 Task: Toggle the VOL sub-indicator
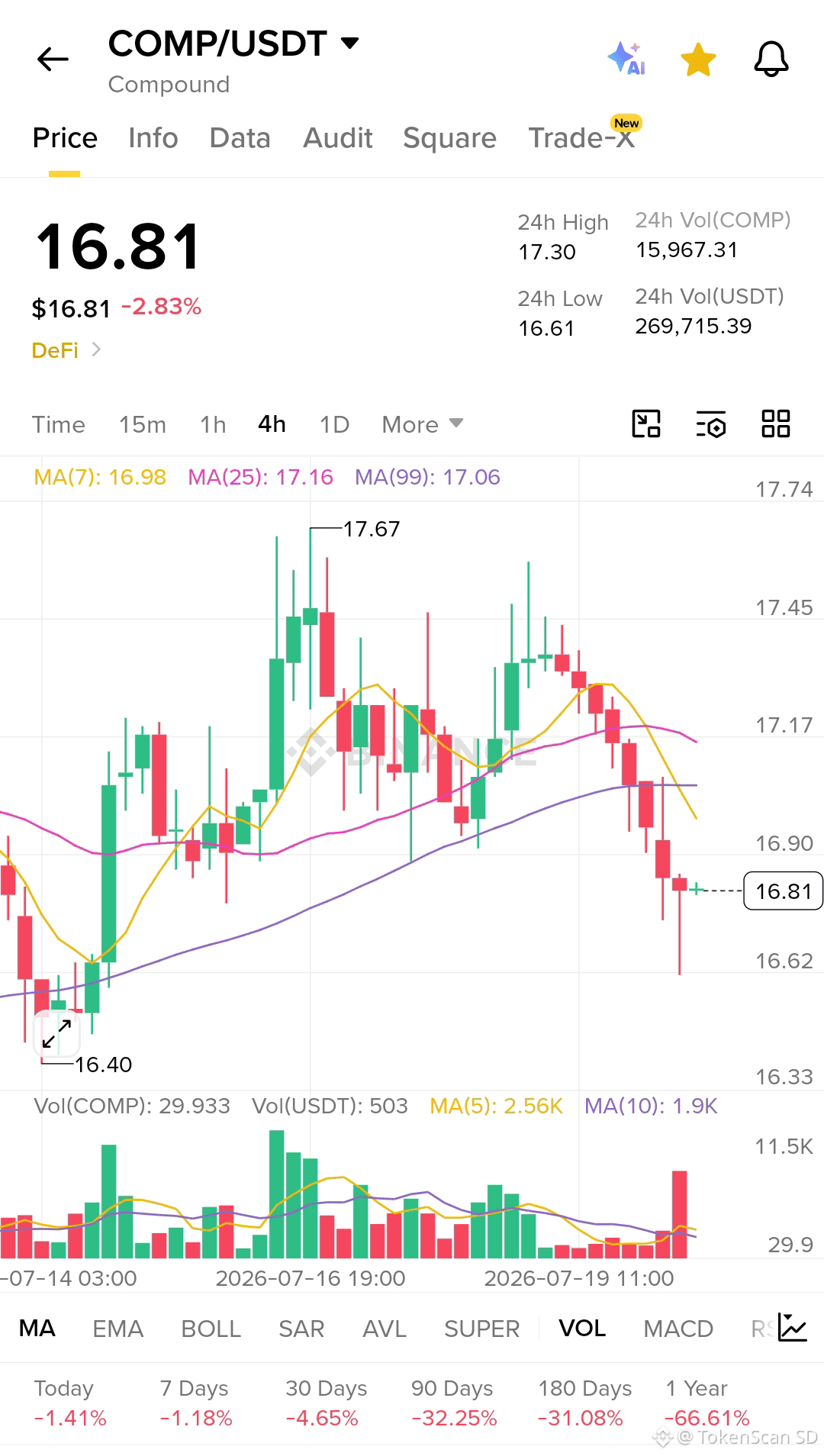point(582,1329)
